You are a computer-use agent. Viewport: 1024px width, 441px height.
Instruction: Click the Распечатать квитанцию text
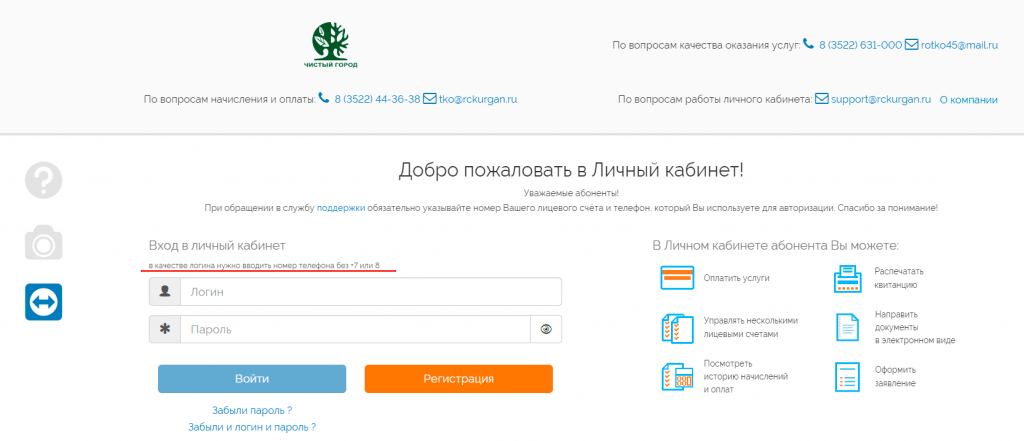[x=899, y=278]
